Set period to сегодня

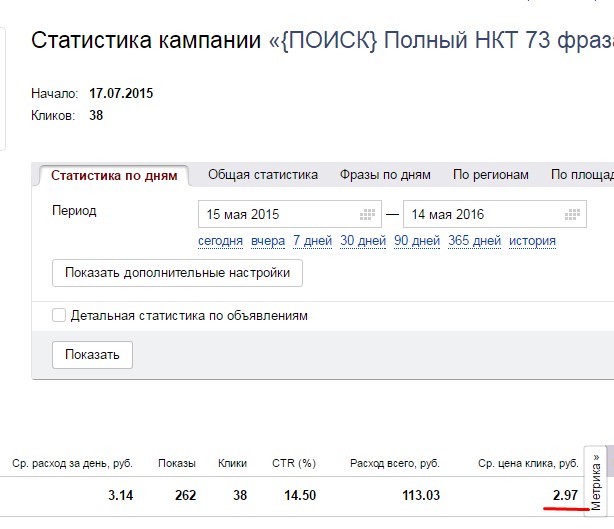click(220, 241)
